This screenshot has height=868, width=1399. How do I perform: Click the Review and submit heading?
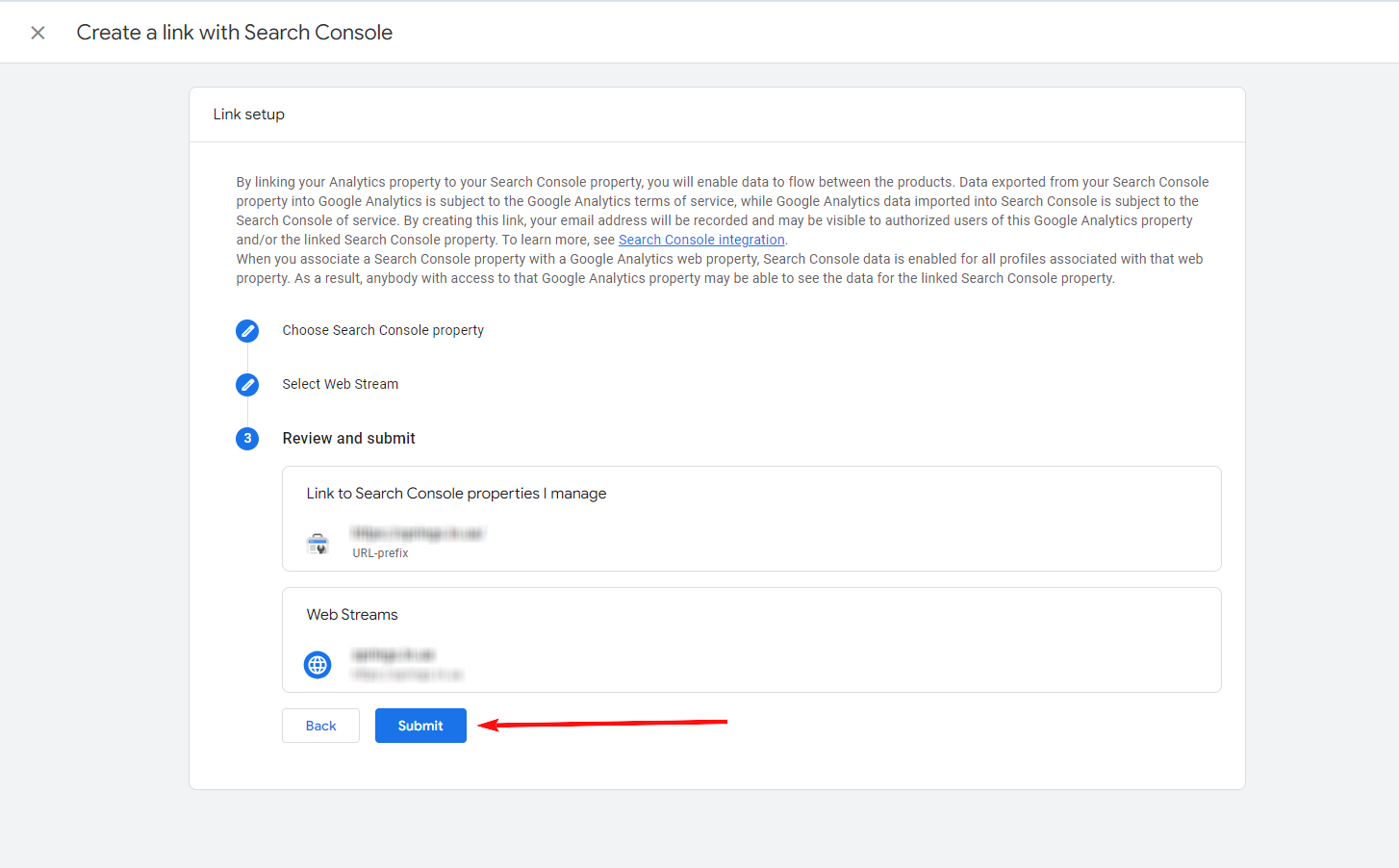click(x=349, y=438)
